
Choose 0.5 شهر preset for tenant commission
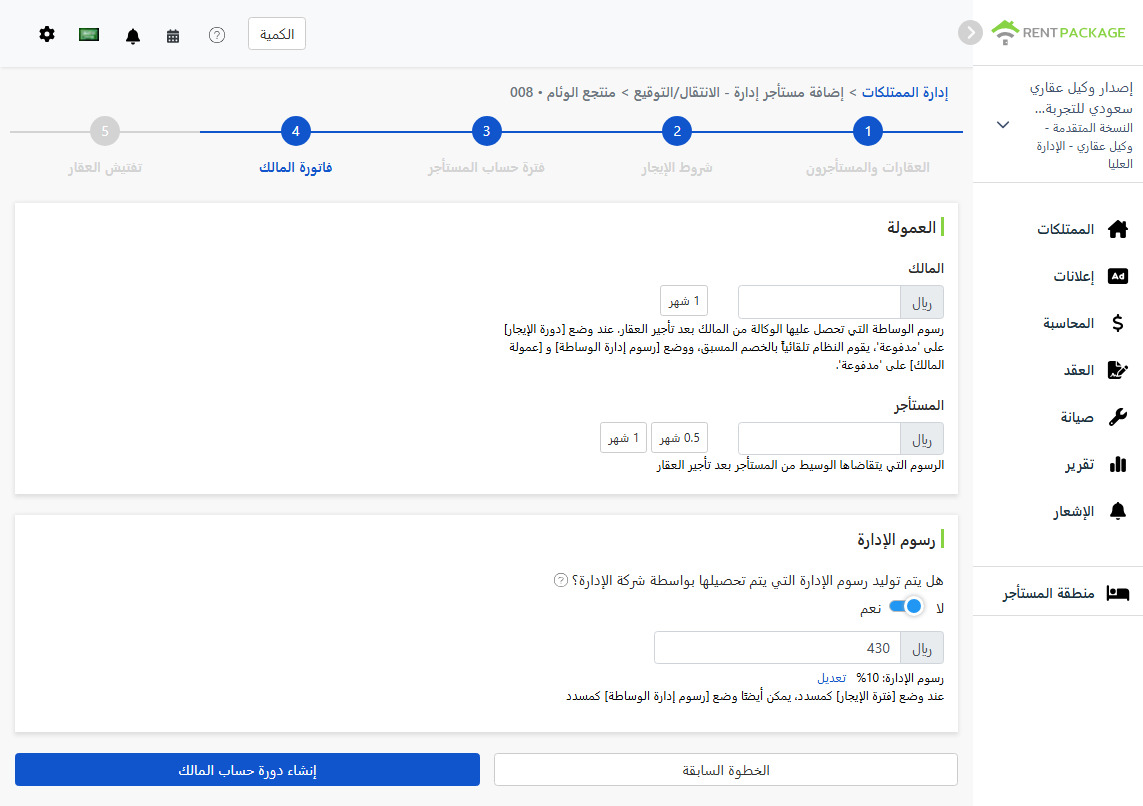(x=679, y=438)
